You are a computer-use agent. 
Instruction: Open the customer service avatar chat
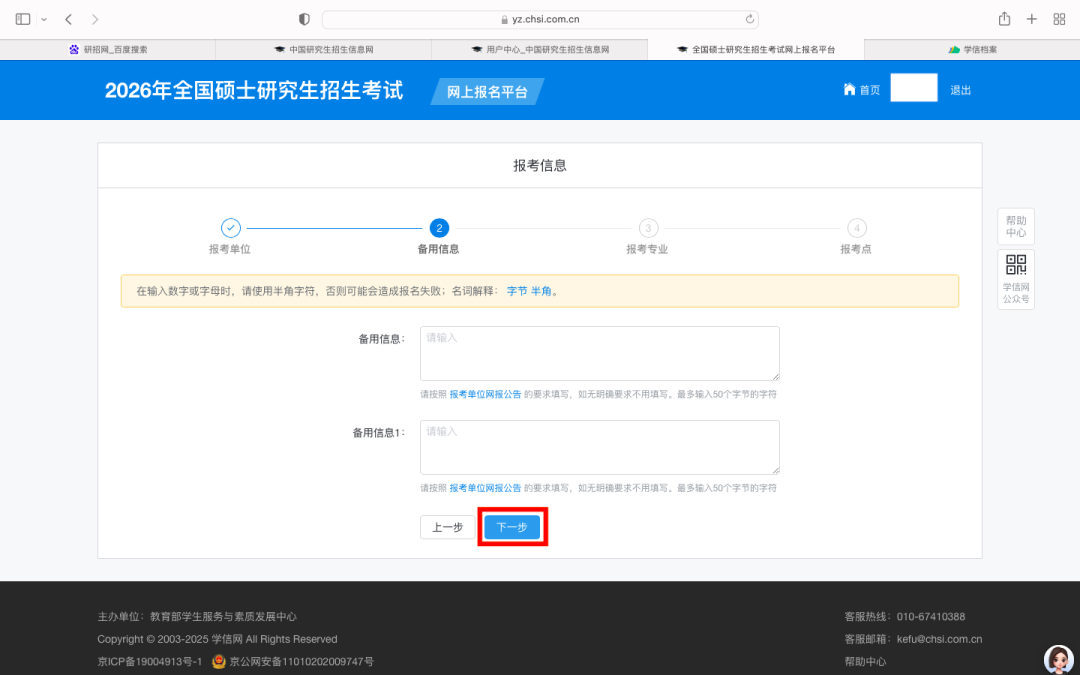pyautogui.click(x=1058, y=659)
